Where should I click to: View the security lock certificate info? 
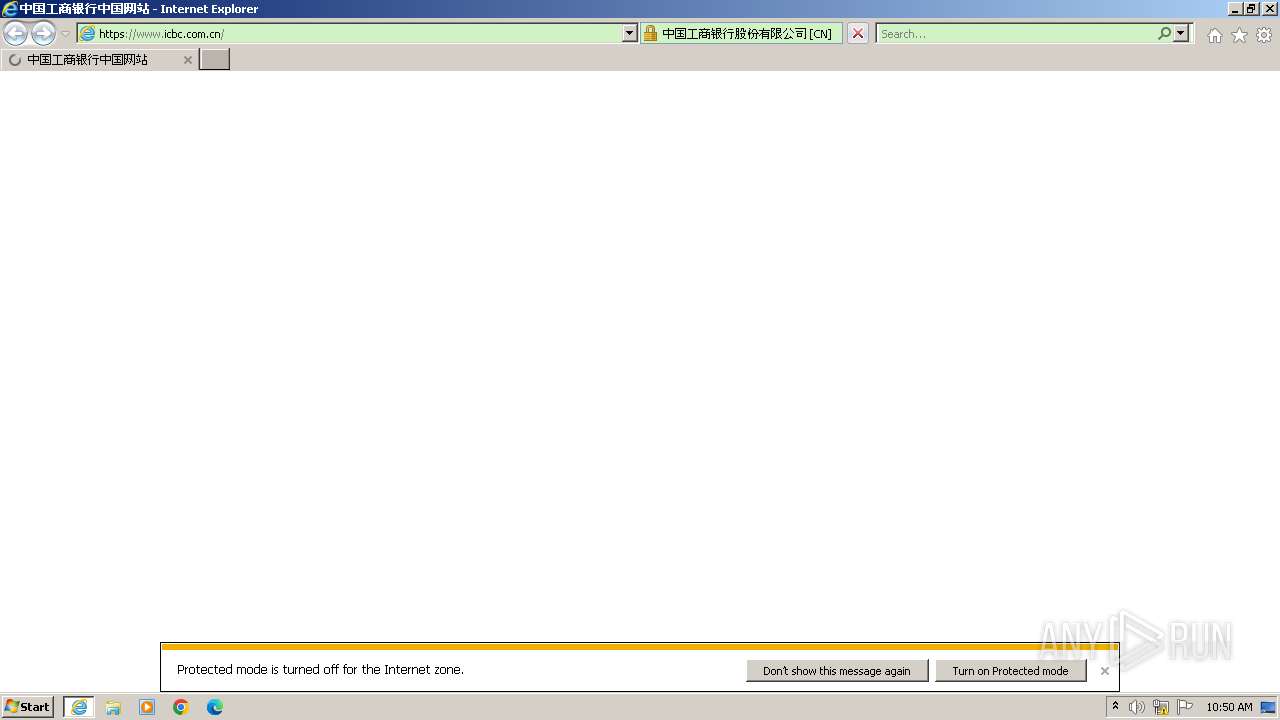point(650,33)
